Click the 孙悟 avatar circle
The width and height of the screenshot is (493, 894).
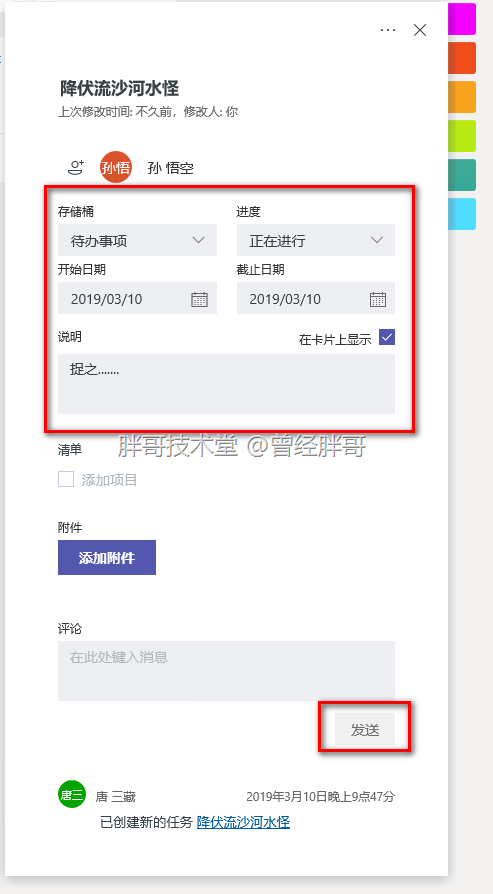[116, 168]
